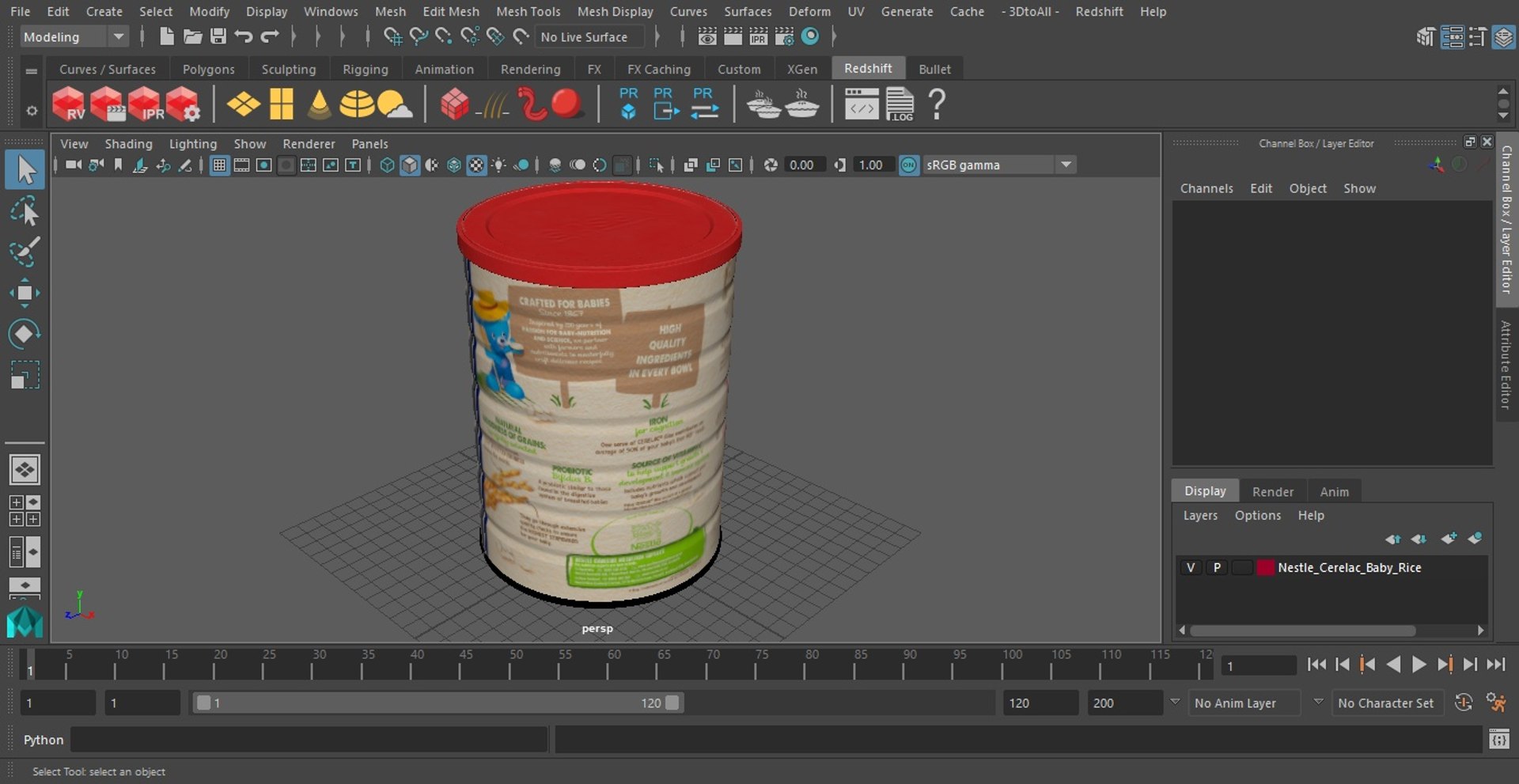Viewport: 1519px width, 784px height.
Task: Toggle playback P box for Nestle layer
Action: coord(1217,567)
